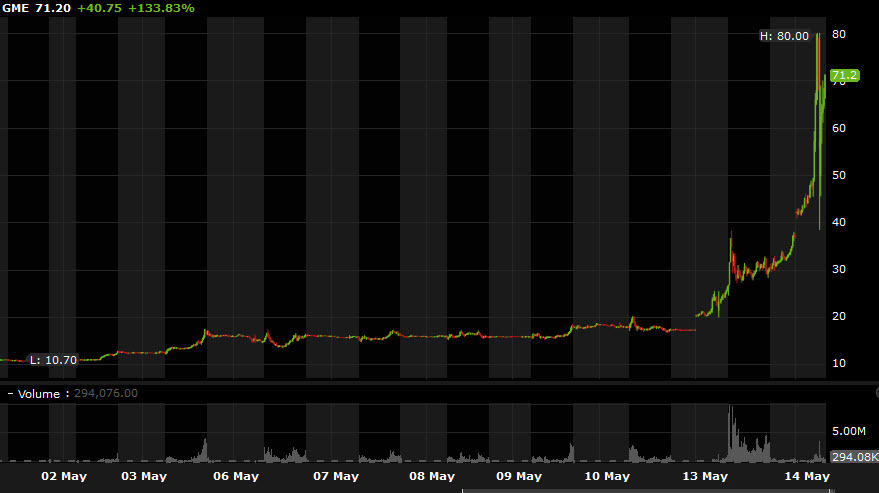Click the H: 80.00 high marker
This screenshot has height=493, width=879.
[x=783, y=36]
